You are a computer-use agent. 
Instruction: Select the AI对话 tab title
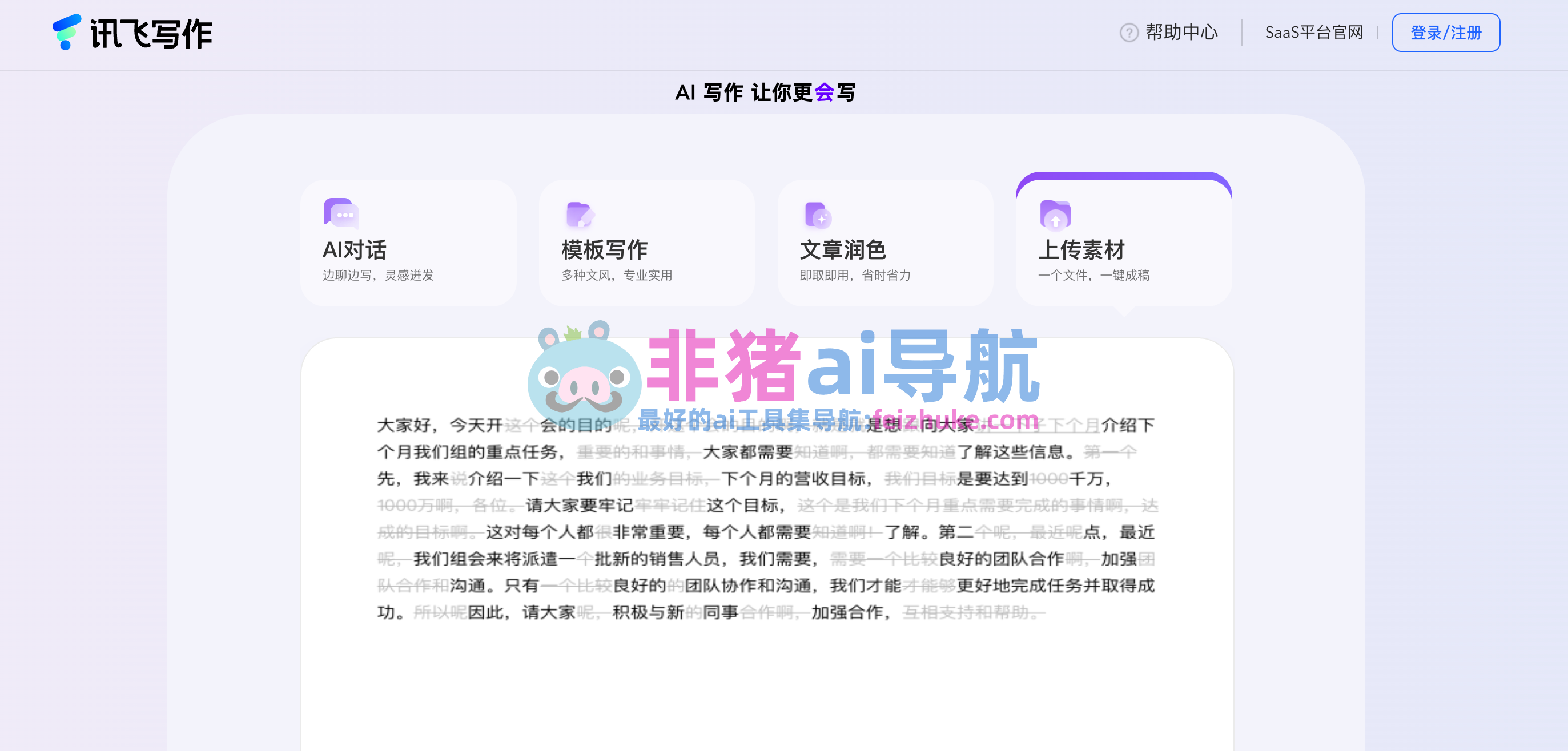coord(354,249)
